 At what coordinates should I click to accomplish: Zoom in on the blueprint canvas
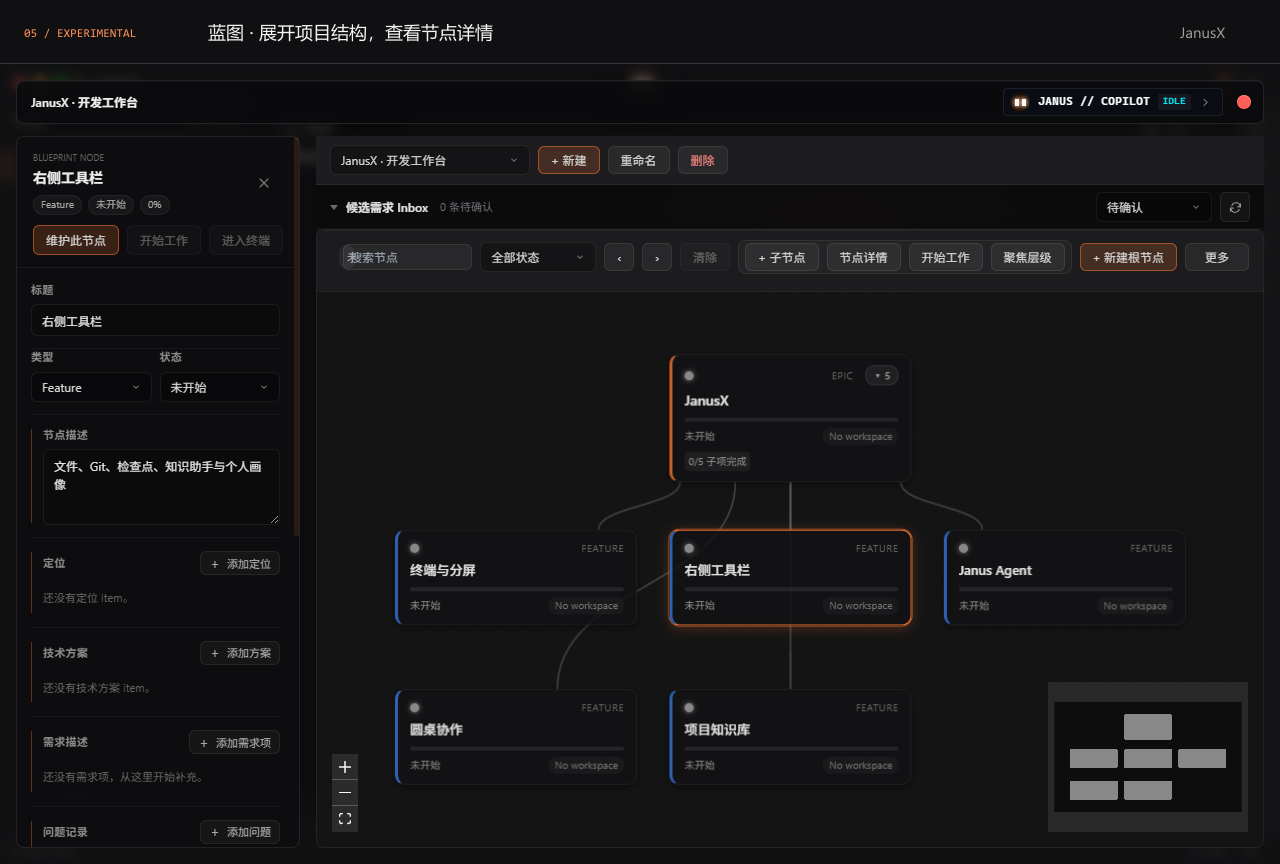[x=345, y=767]
